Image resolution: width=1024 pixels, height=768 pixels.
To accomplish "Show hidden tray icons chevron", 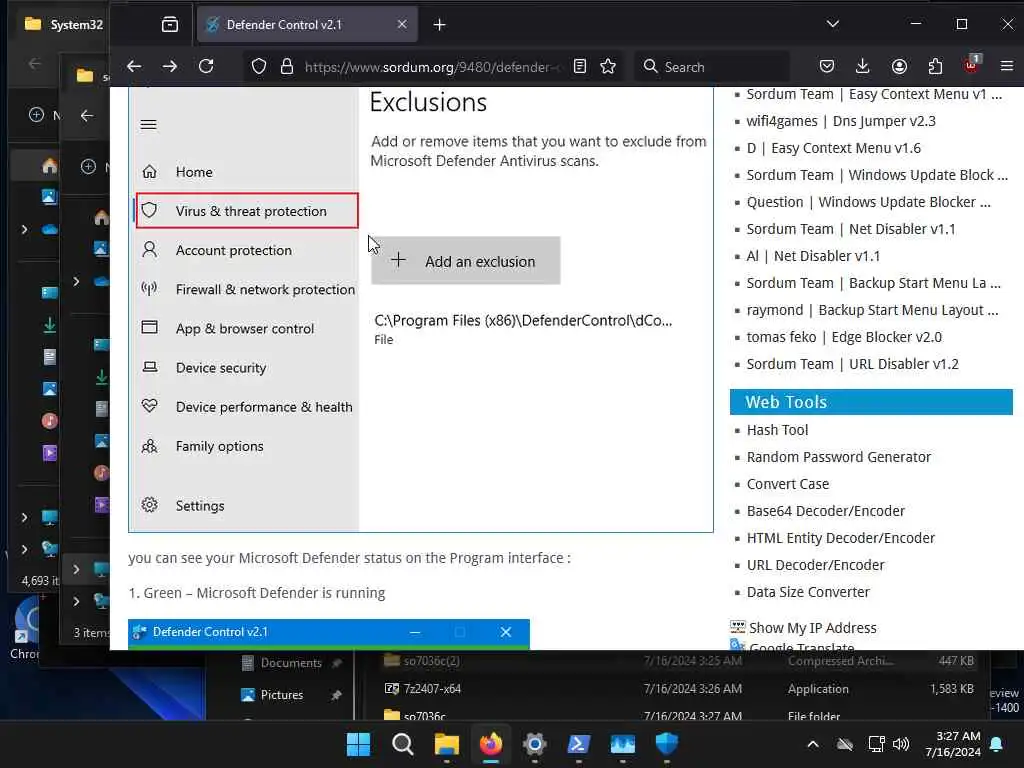I will tap(812, 744).
